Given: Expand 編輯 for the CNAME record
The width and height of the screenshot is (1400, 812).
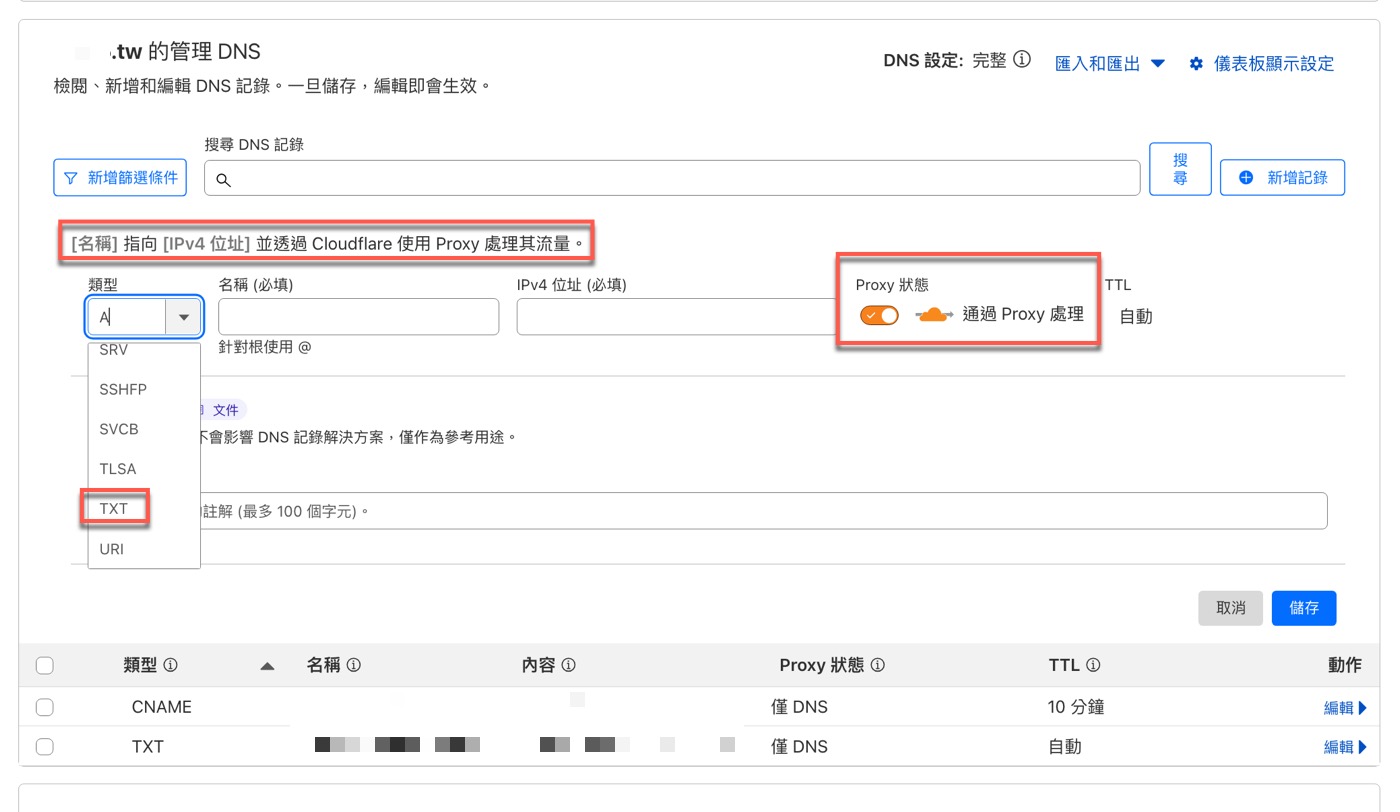Looking at the screenshot, I should 1345,707.
